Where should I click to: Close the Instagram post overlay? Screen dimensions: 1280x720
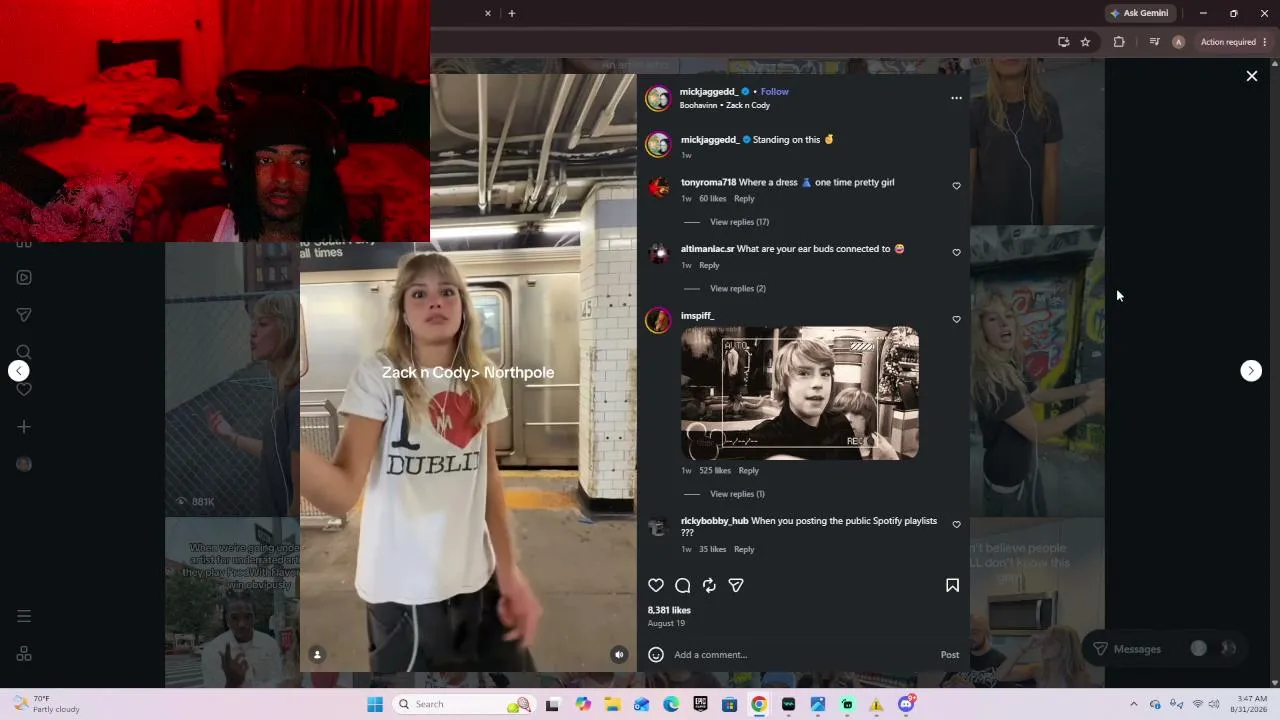pyautogui.click(x=1251, y=76)
